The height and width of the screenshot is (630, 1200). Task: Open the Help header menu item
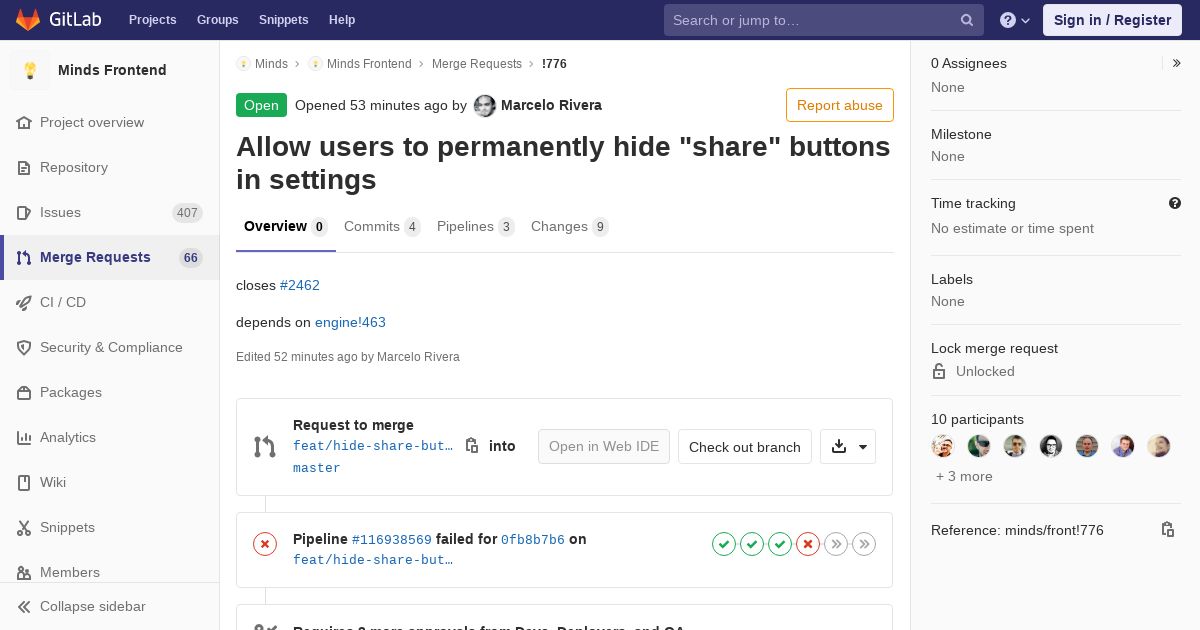342,20
